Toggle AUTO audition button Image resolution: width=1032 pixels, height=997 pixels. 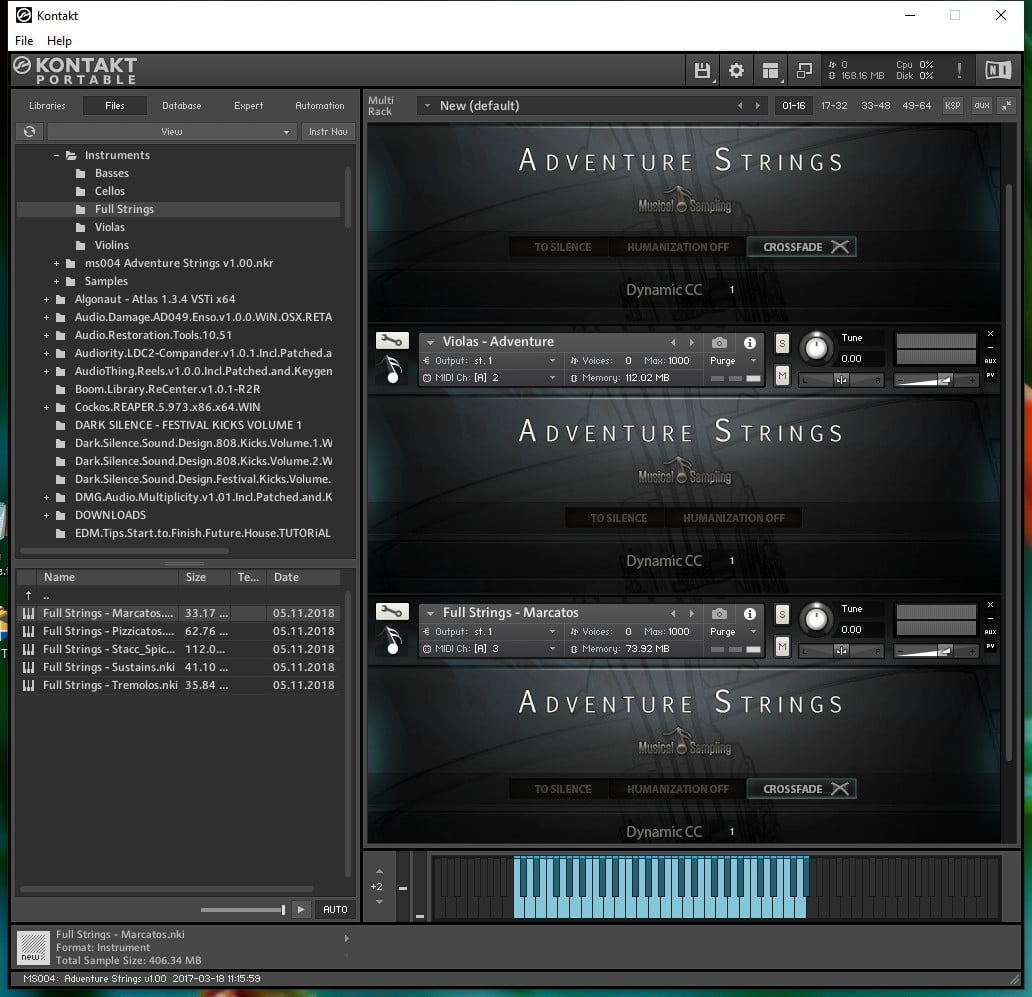coord(335,909)
